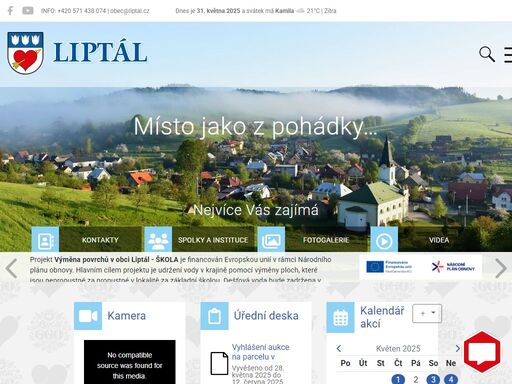Go to previous month in calendar
This screenshot has width=512, height=384.
pyautogui.click(x=339, y=349)
